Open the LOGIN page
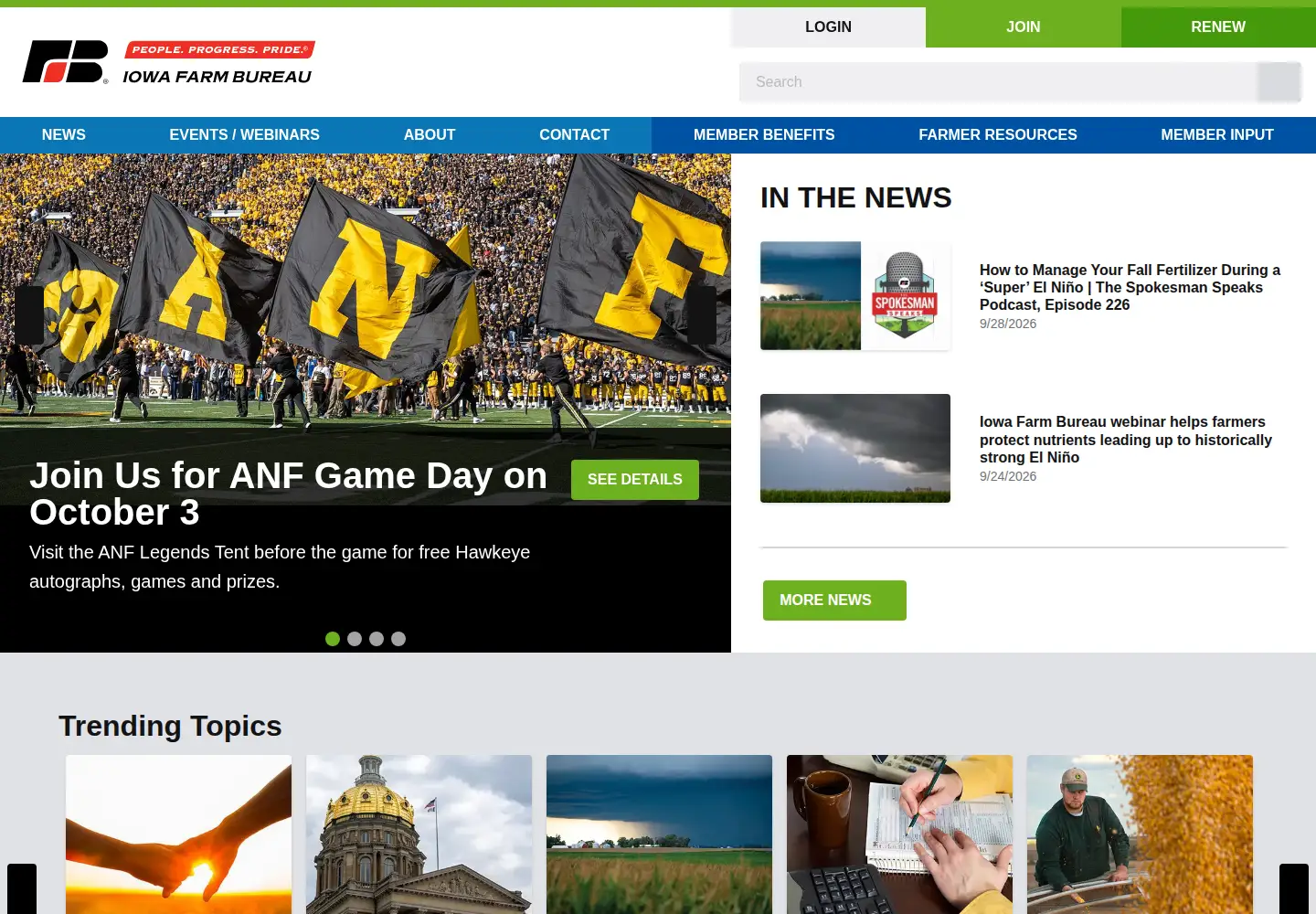This screenshot has height=914, width=1316. coord(828,27)
